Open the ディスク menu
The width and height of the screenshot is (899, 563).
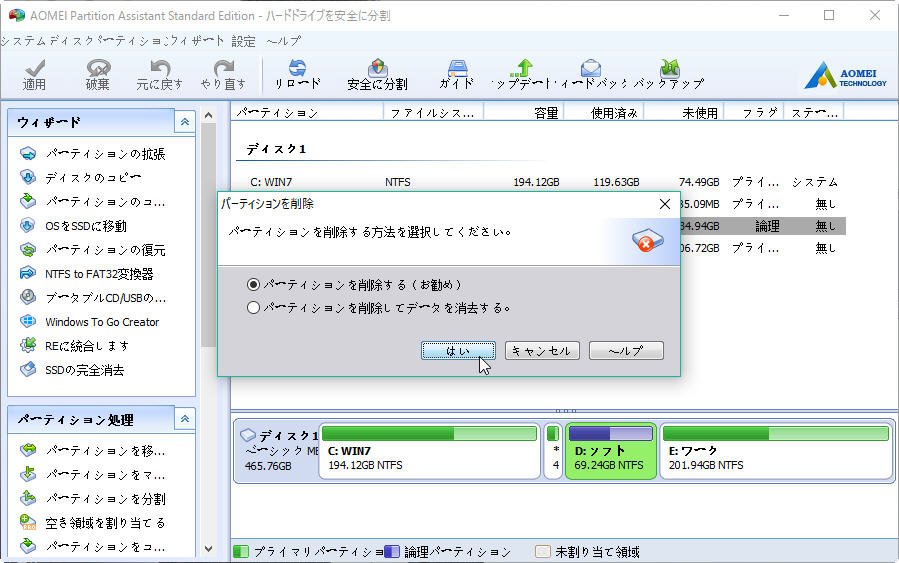coord(72,41)
